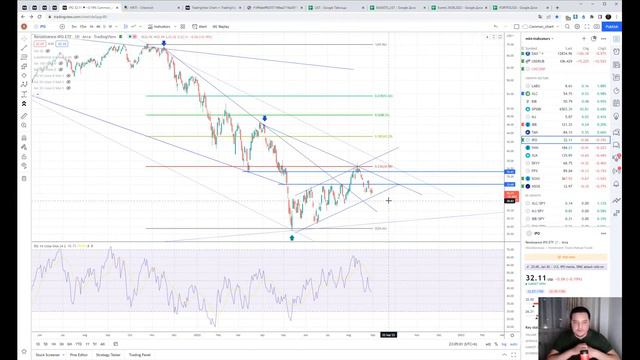This screenshot has width=640, height=360.
Task: Undo the last chart action
Action: (496, 27)
